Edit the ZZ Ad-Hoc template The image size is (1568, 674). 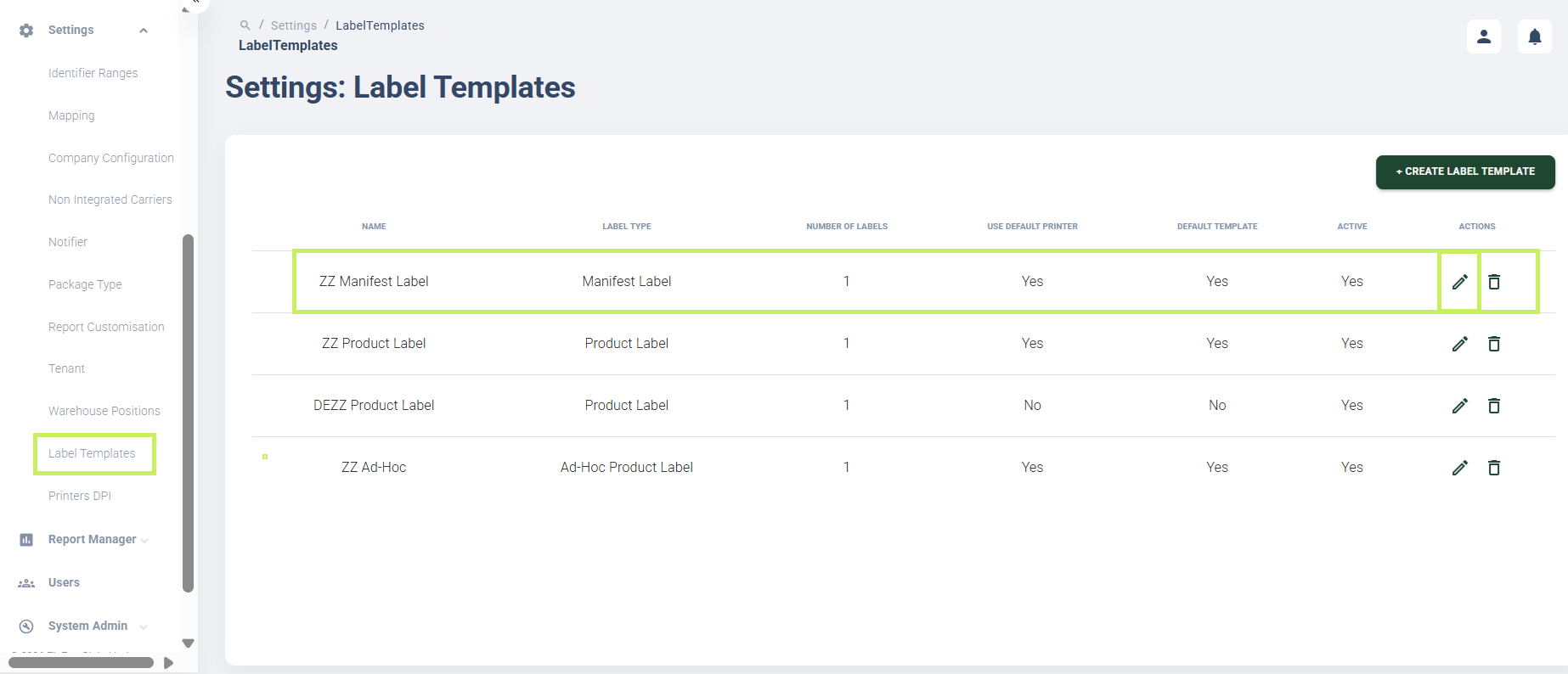click(x=1459, y=468)
